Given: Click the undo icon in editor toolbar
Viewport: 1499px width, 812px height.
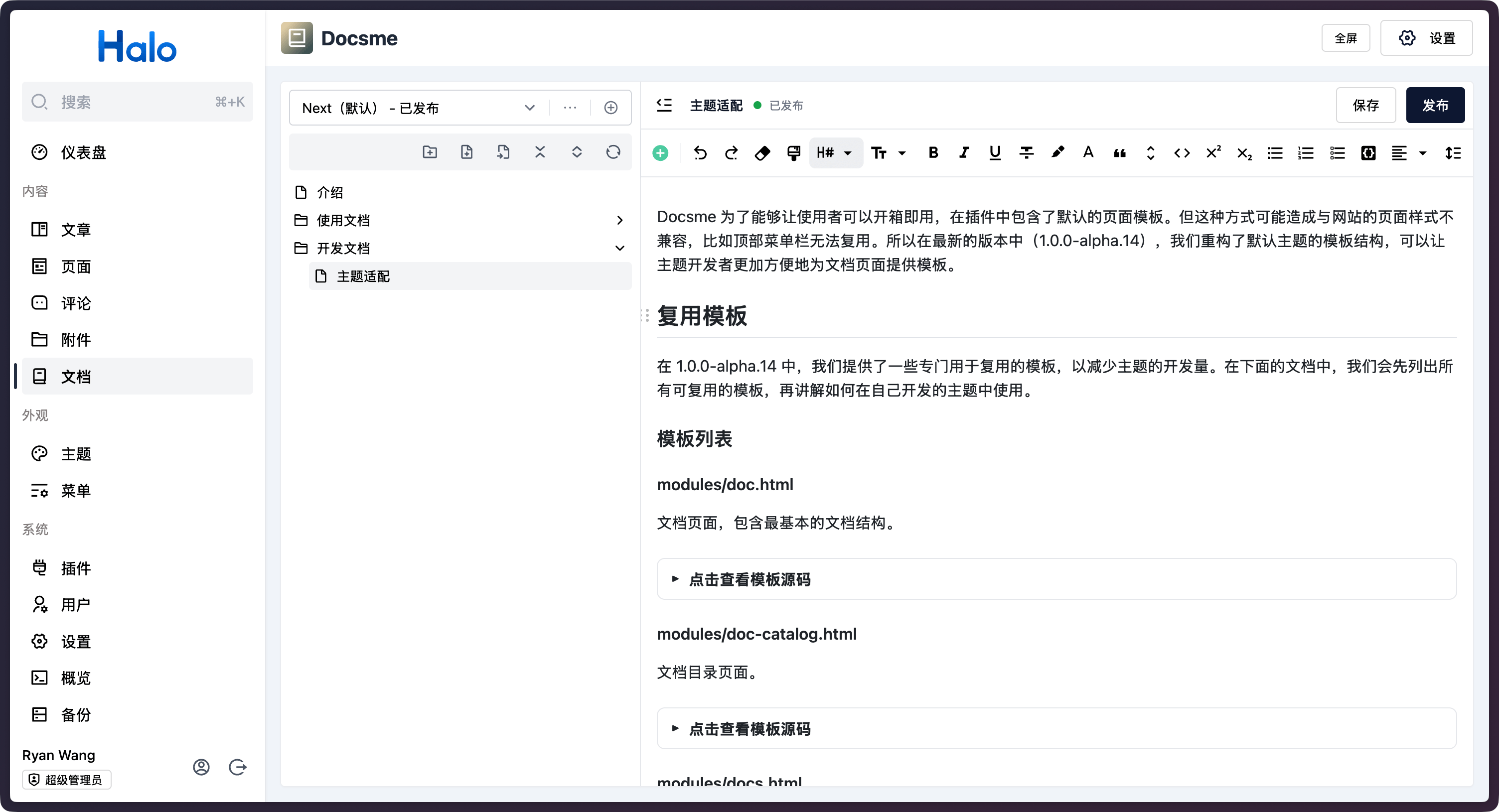Looking at the screenshot, I should pos(700,153).
